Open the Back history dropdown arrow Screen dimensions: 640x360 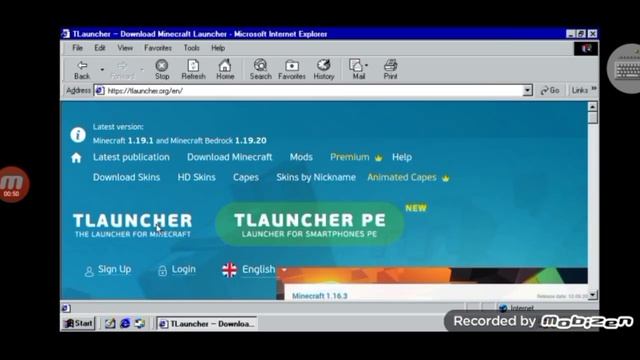click(x=102, y=70)
